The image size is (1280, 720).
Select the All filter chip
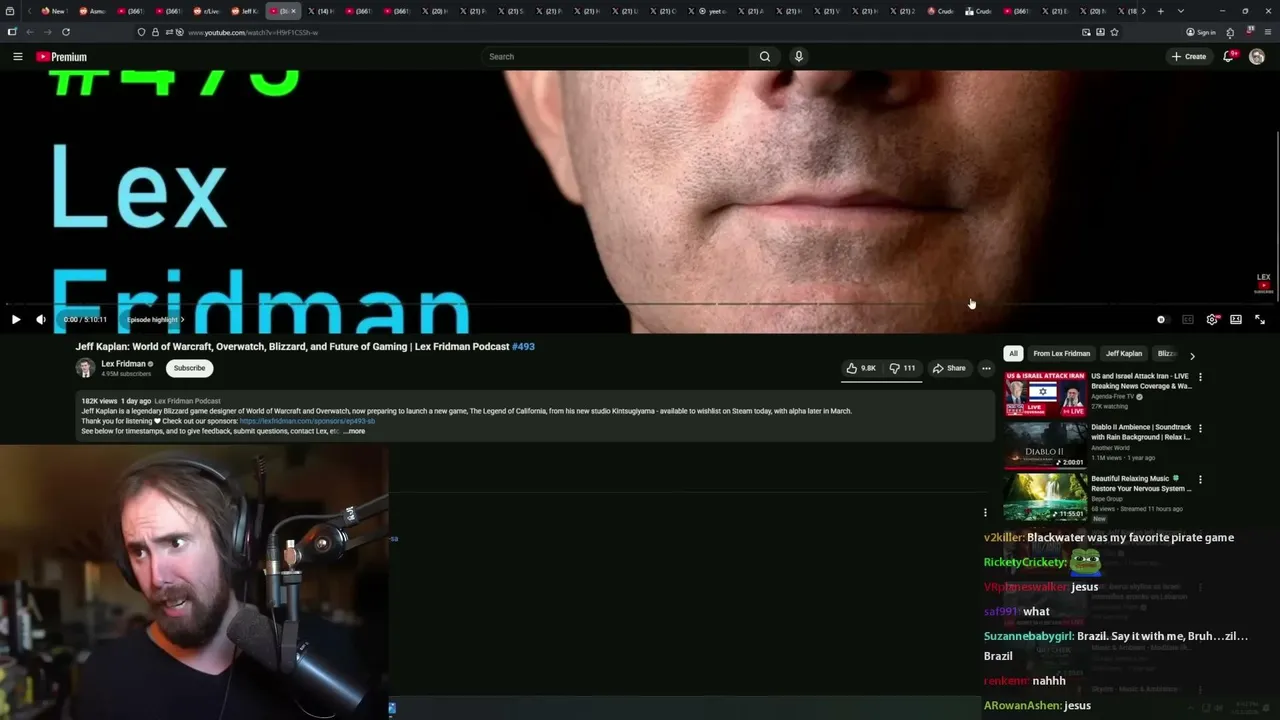[1013, 353]
